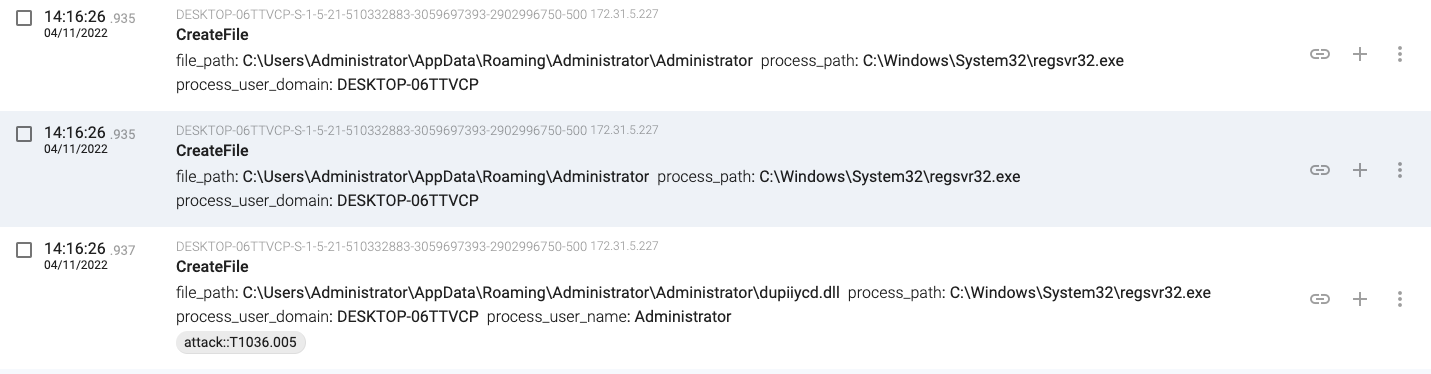Click the CreateFile title of the first event

coord(212,35)
